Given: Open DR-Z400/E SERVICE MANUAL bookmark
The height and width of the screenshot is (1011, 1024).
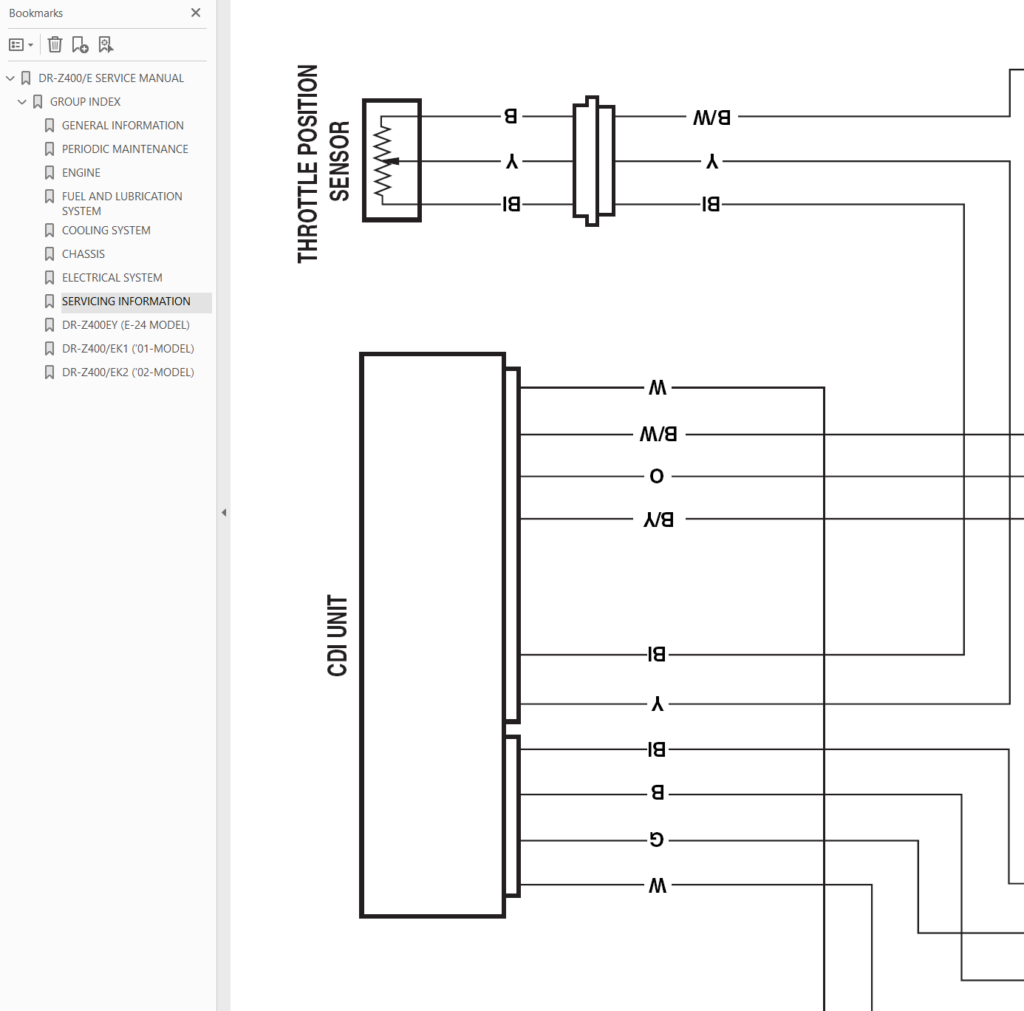Looking at the screenshot, I should point(111,78).
